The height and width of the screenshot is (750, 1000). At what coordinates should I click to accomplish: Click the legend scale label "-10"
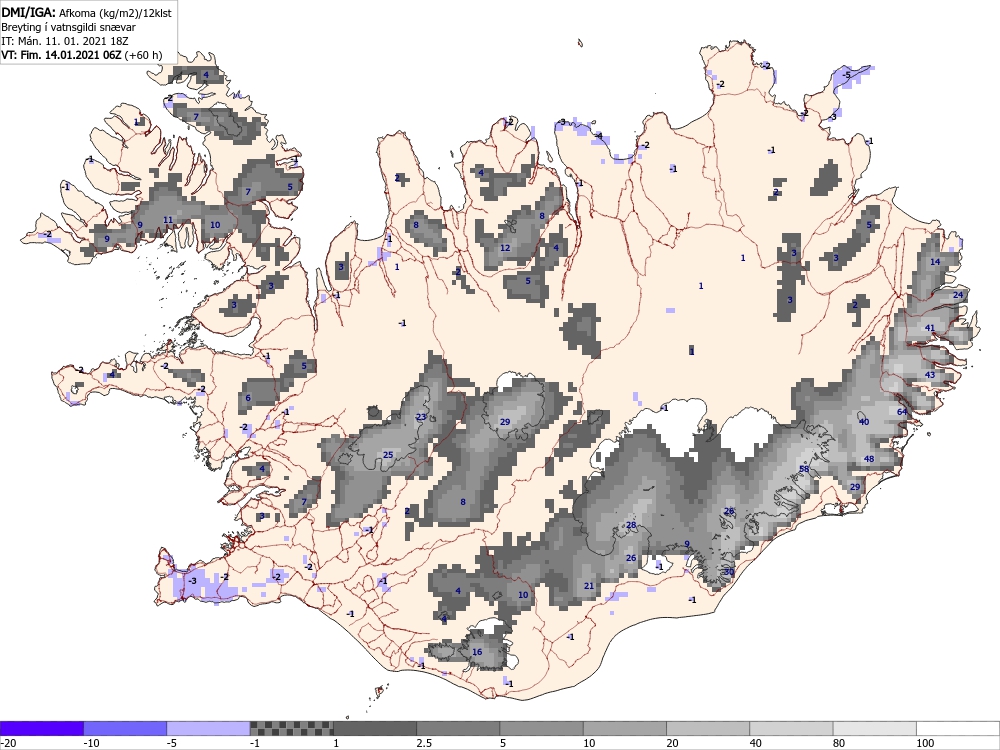(x=92, y=743)
